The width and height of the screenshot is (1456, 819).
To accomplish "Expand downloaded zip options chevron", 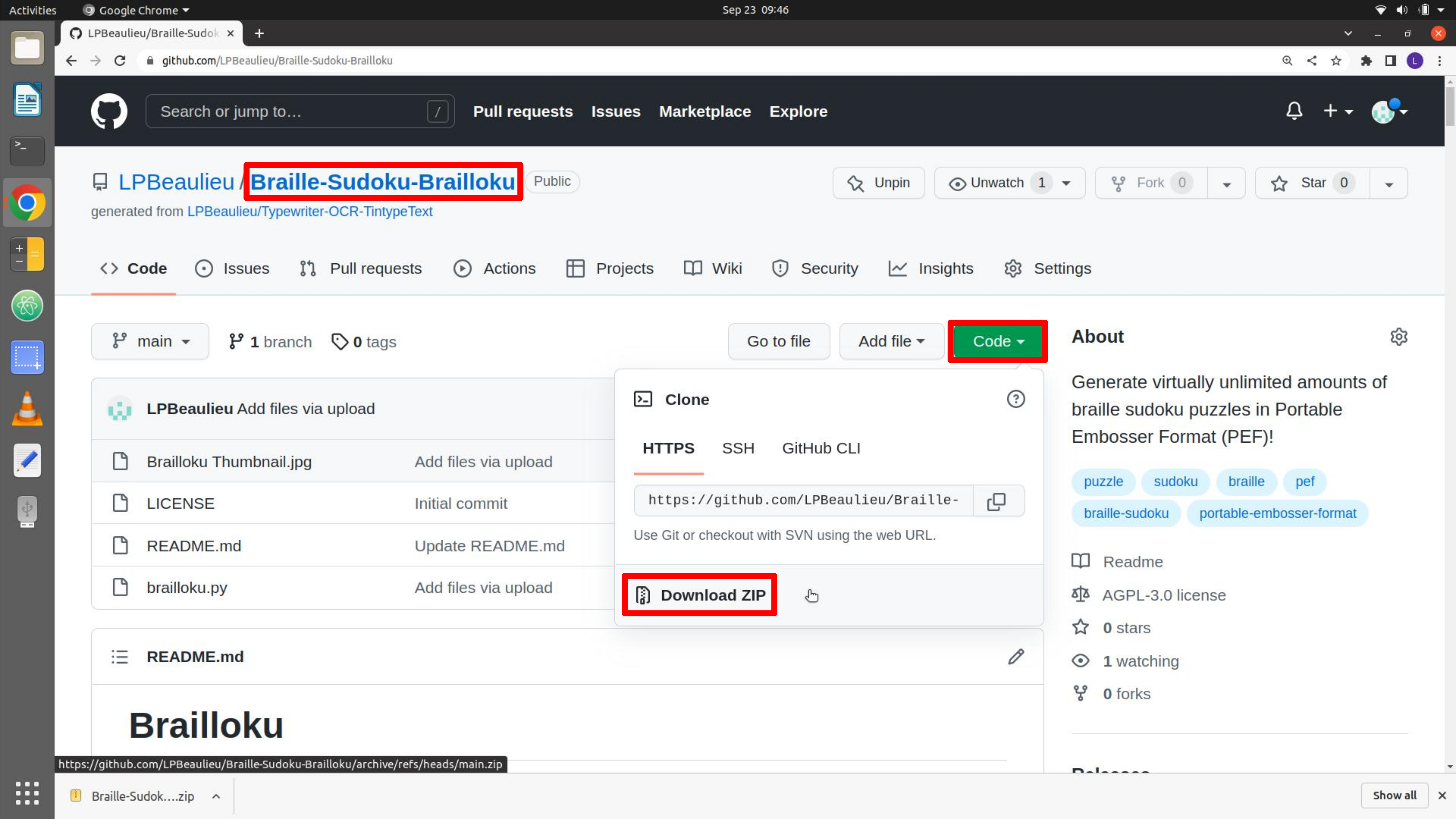I will (216, 796).
